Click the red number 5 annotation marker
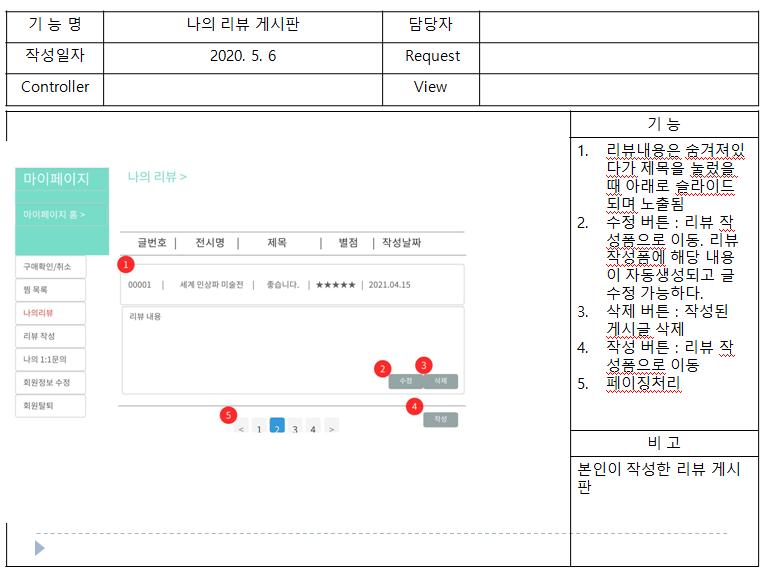Viewport: 764px width, 573px height. pyautogui.click(x=229, y=414)
